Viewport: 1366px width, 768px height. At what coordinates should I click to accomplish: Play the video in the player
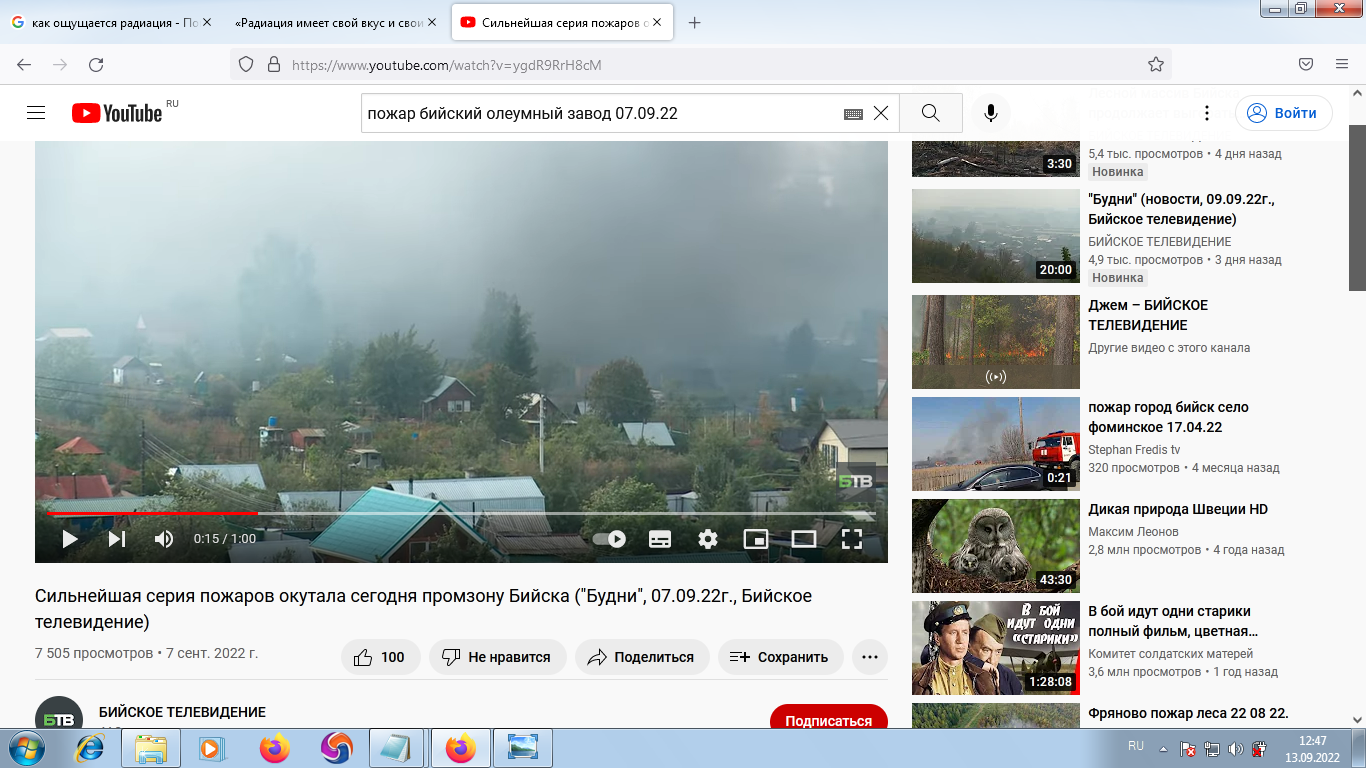click(x=70, y=539)
